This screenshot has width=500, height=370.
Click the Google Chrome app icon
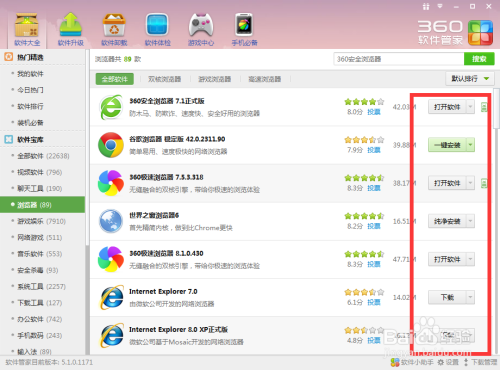coord(111,145)
